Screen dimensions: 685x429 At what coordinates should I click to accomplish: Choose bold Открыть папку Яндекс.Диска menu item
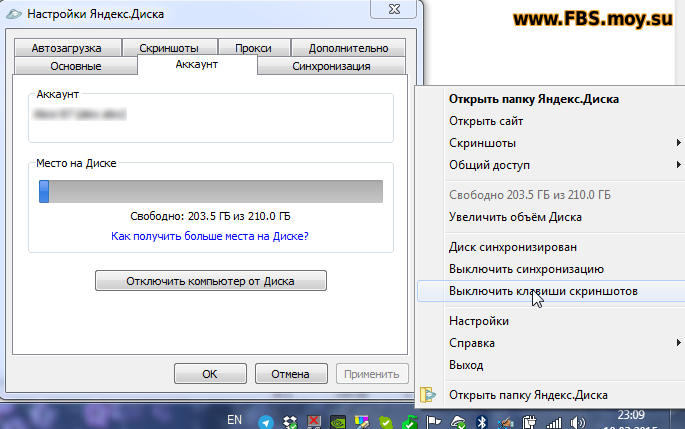point(534,99)
